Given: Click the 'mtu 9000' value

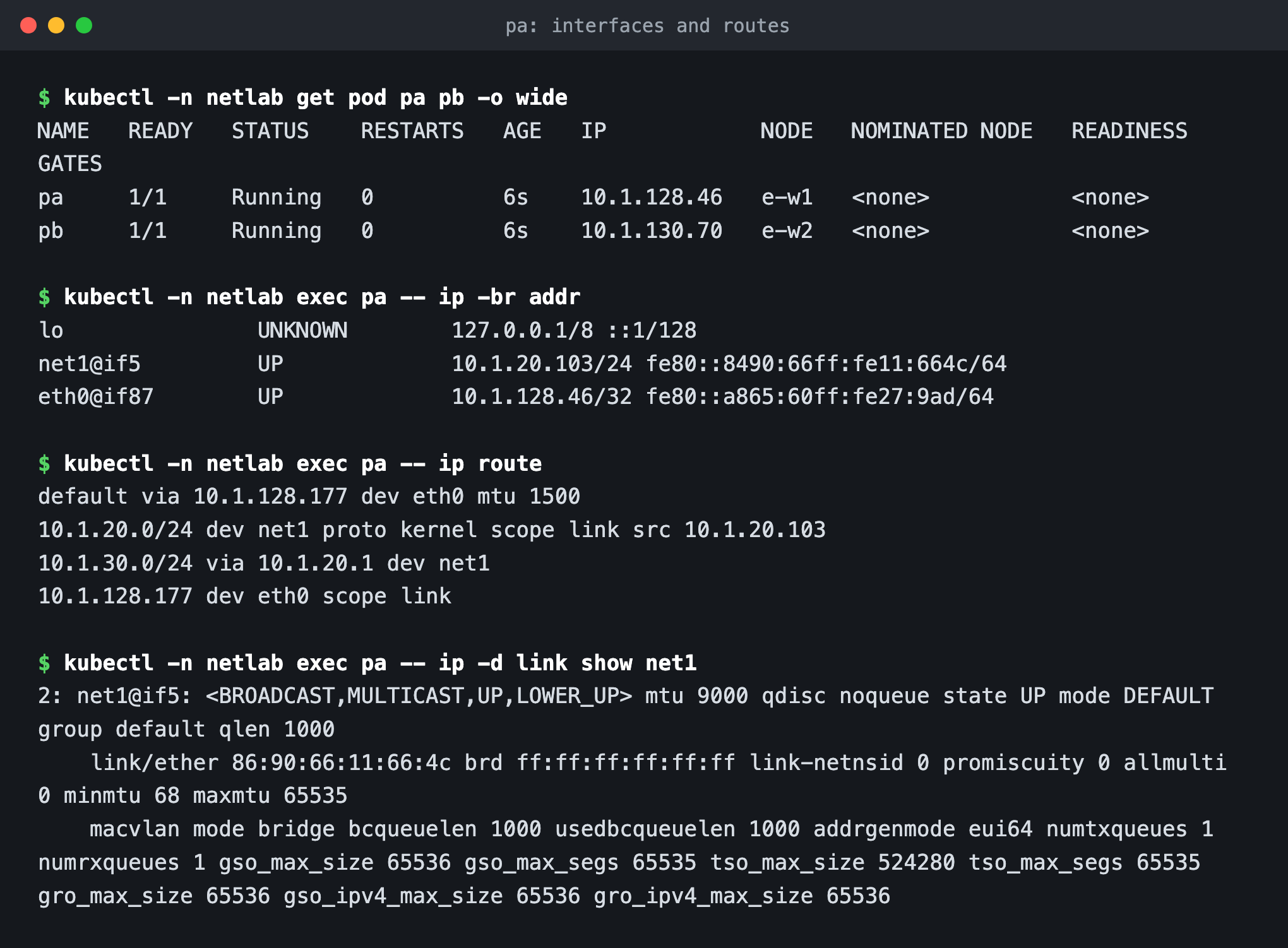Looking at the screenshot, I should [x=697, y=696].
